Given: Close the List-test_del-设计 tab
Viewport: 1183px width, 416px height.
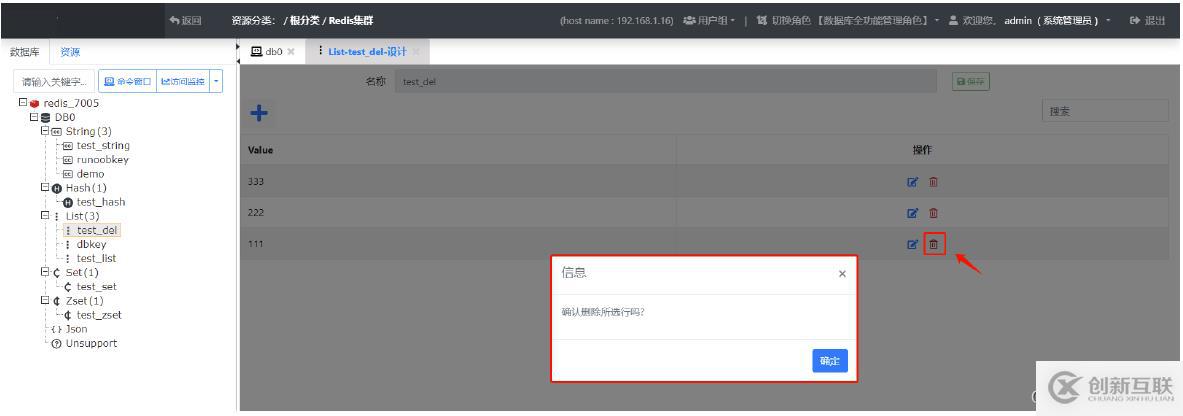Looking at the screenshot, I should coord(416,52).
